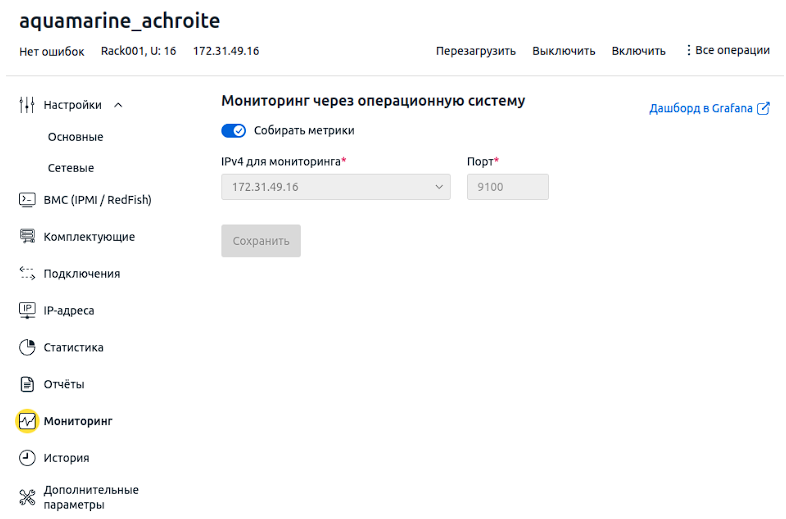Click the Настройки sliders icon
786x519 pixels.
point(27,105)
